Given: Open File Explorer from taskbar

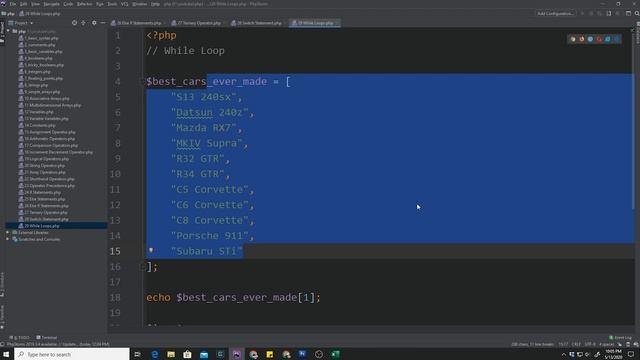Looking at the screenshot, I should (171, 354).
